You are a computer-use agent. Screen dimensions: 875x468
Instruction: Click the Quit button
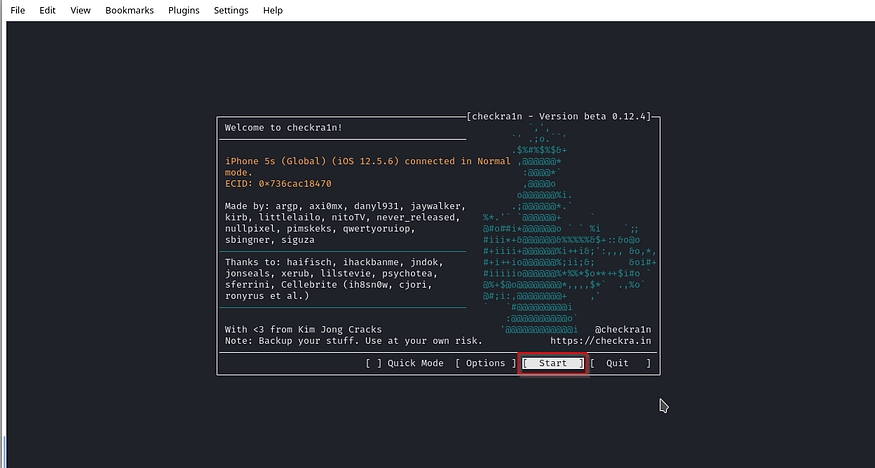coord(620,363)
